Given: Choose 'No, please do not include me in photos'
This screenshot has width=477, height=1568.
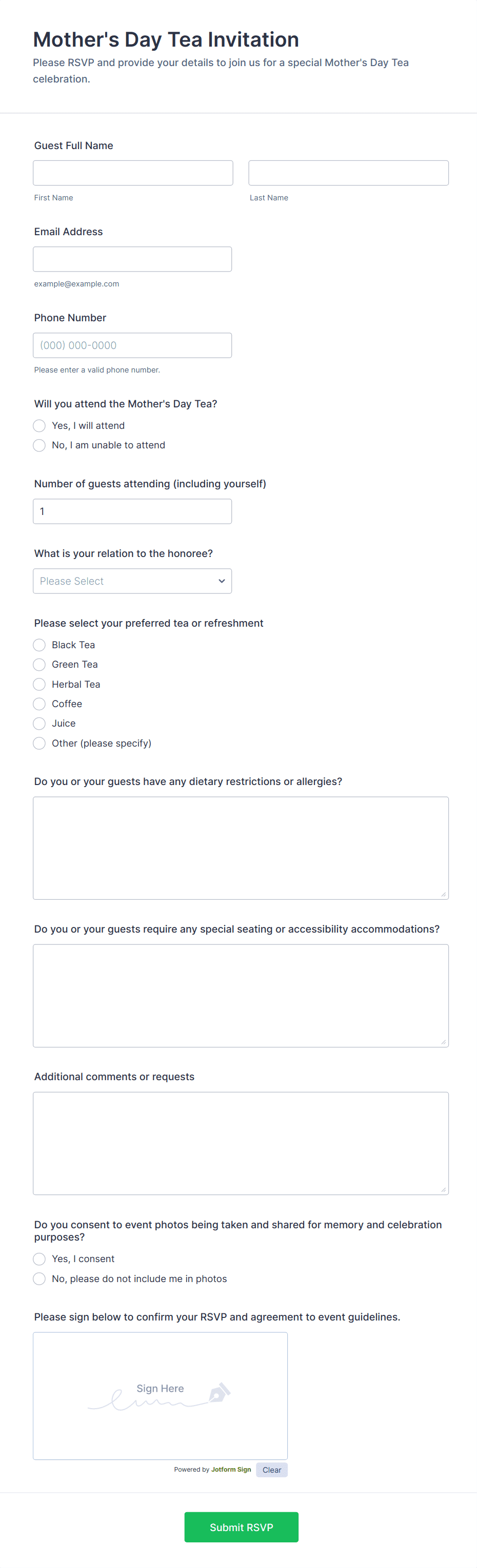Looking at the screenshot, I should 39,1279.
